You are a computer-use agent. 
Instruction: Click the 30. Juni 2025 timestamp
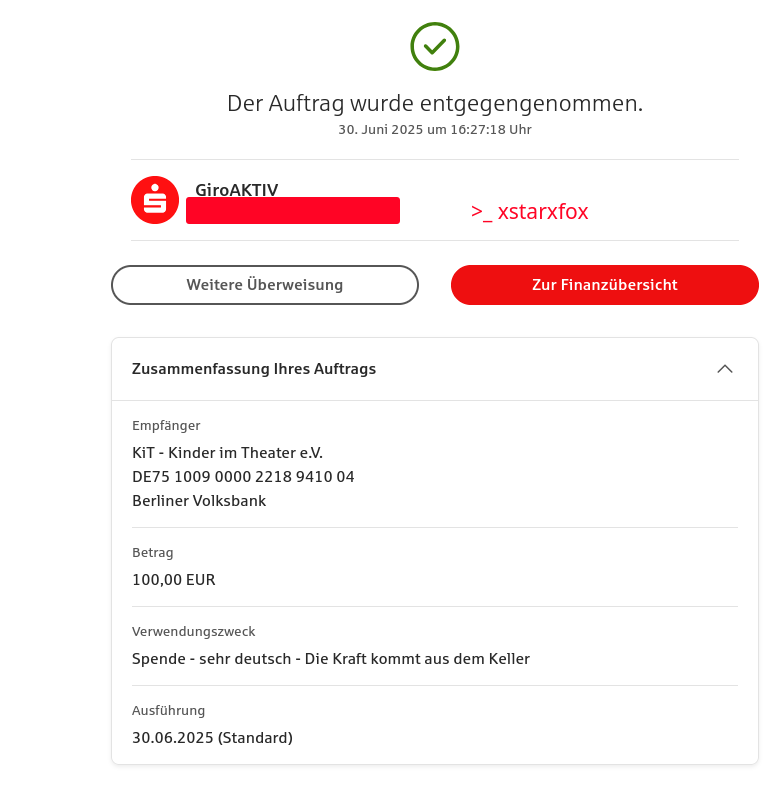pos(435,130)
